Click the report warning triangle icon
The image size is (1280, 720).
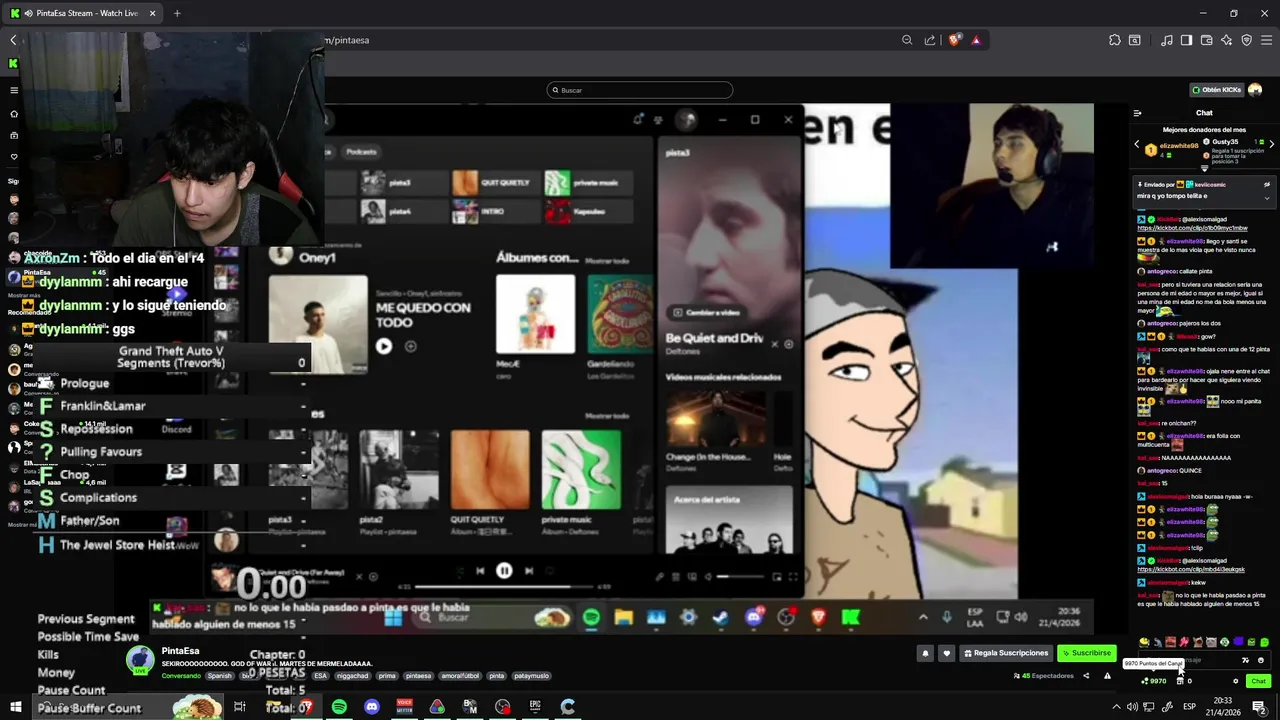(1107, 676)
